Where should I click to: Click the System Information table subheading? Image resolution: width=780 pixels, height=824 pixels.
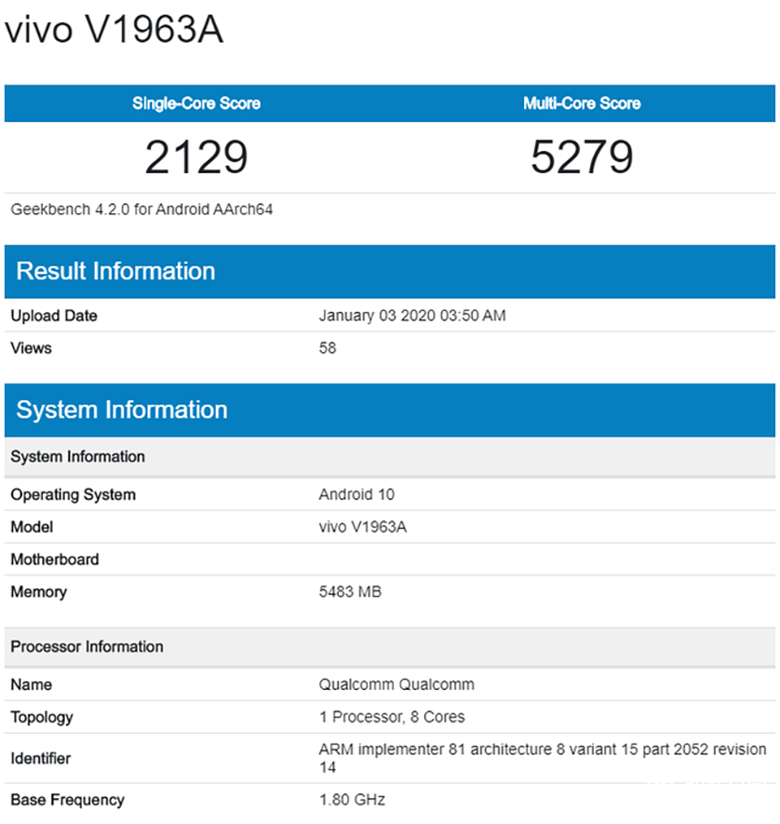(78, 457)
